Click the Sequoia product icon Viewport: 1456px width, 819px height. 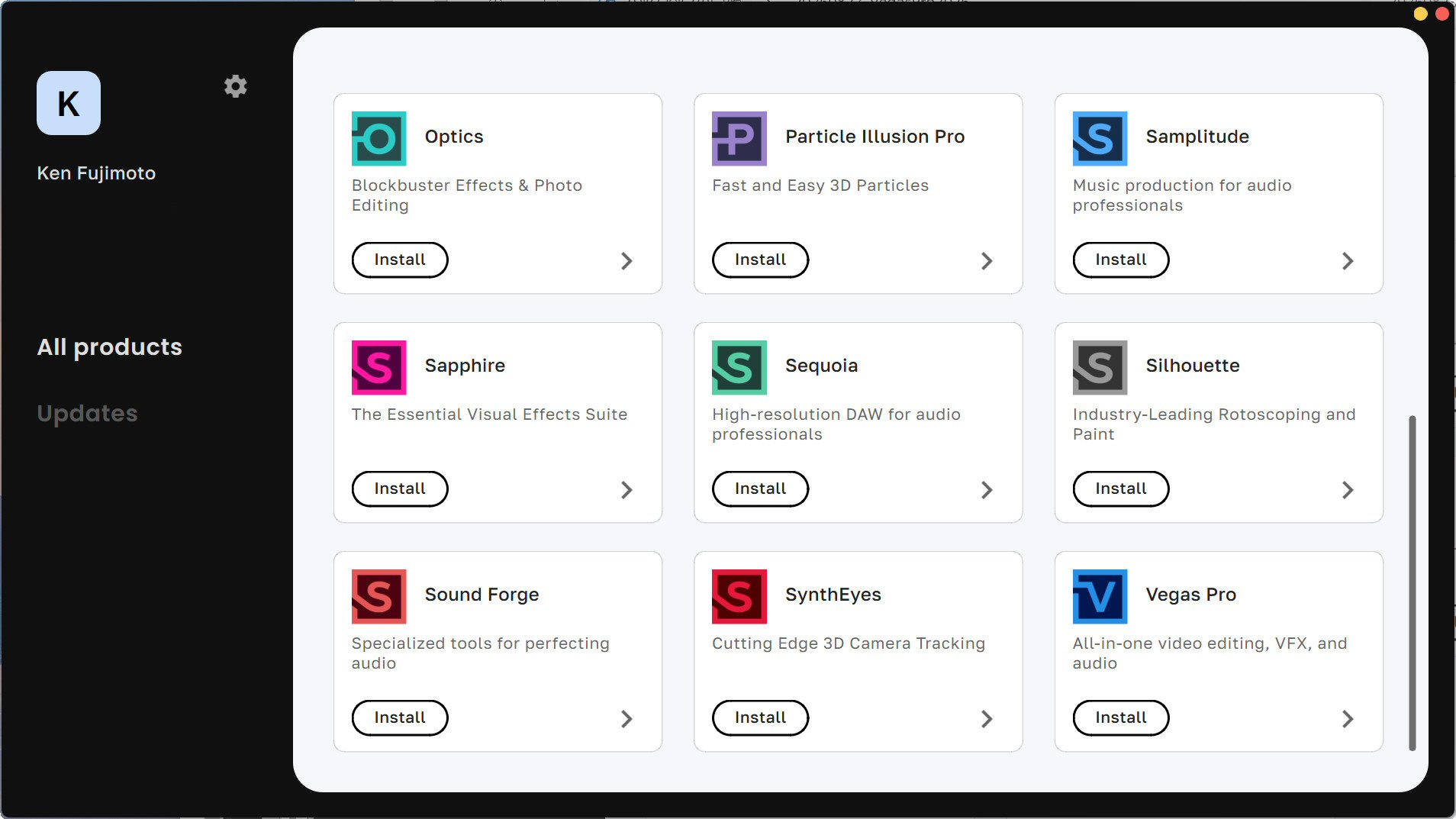[x=739, y=368]
